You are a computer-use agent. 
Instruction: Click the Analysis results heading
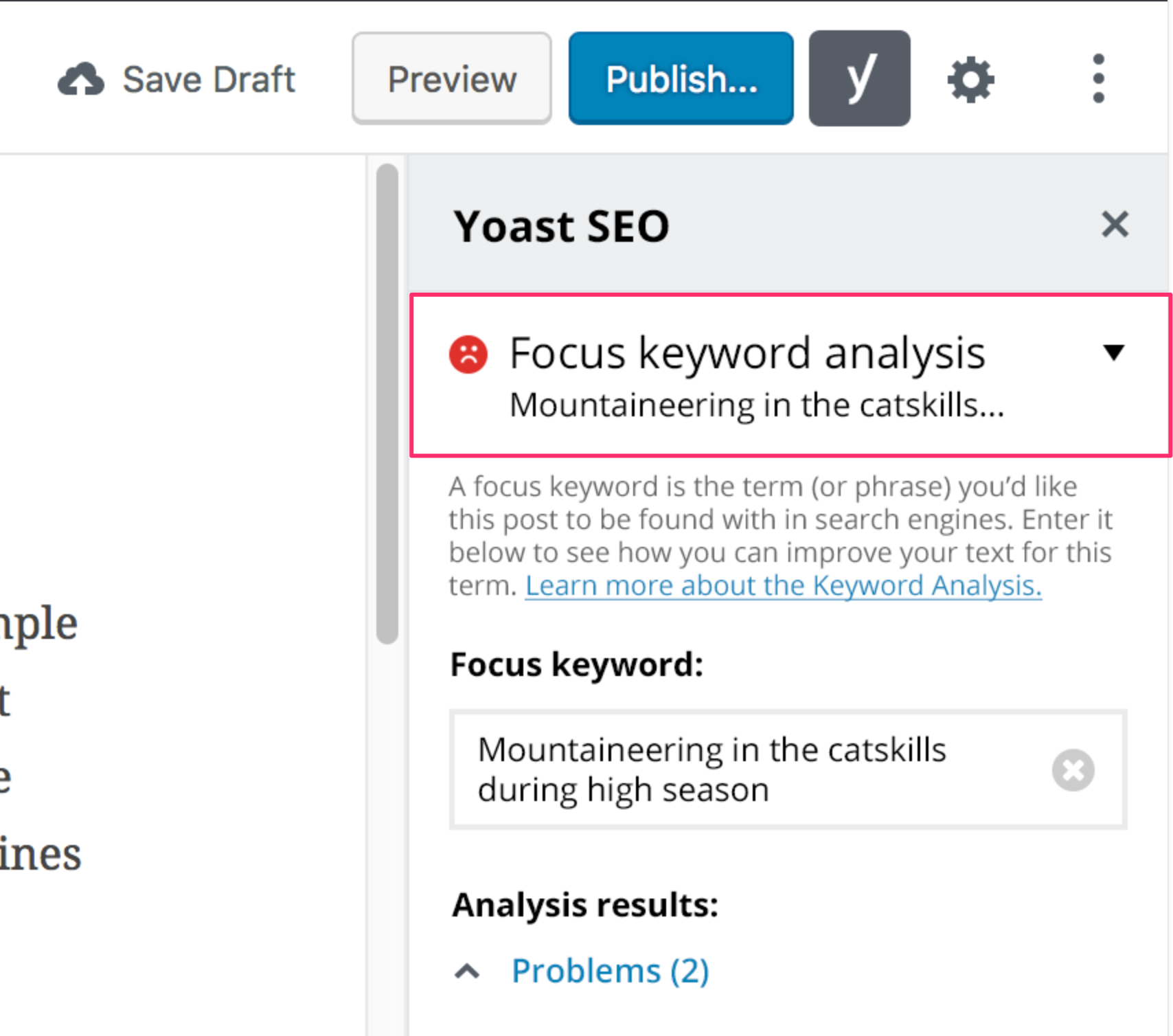(x=584, y=903)
